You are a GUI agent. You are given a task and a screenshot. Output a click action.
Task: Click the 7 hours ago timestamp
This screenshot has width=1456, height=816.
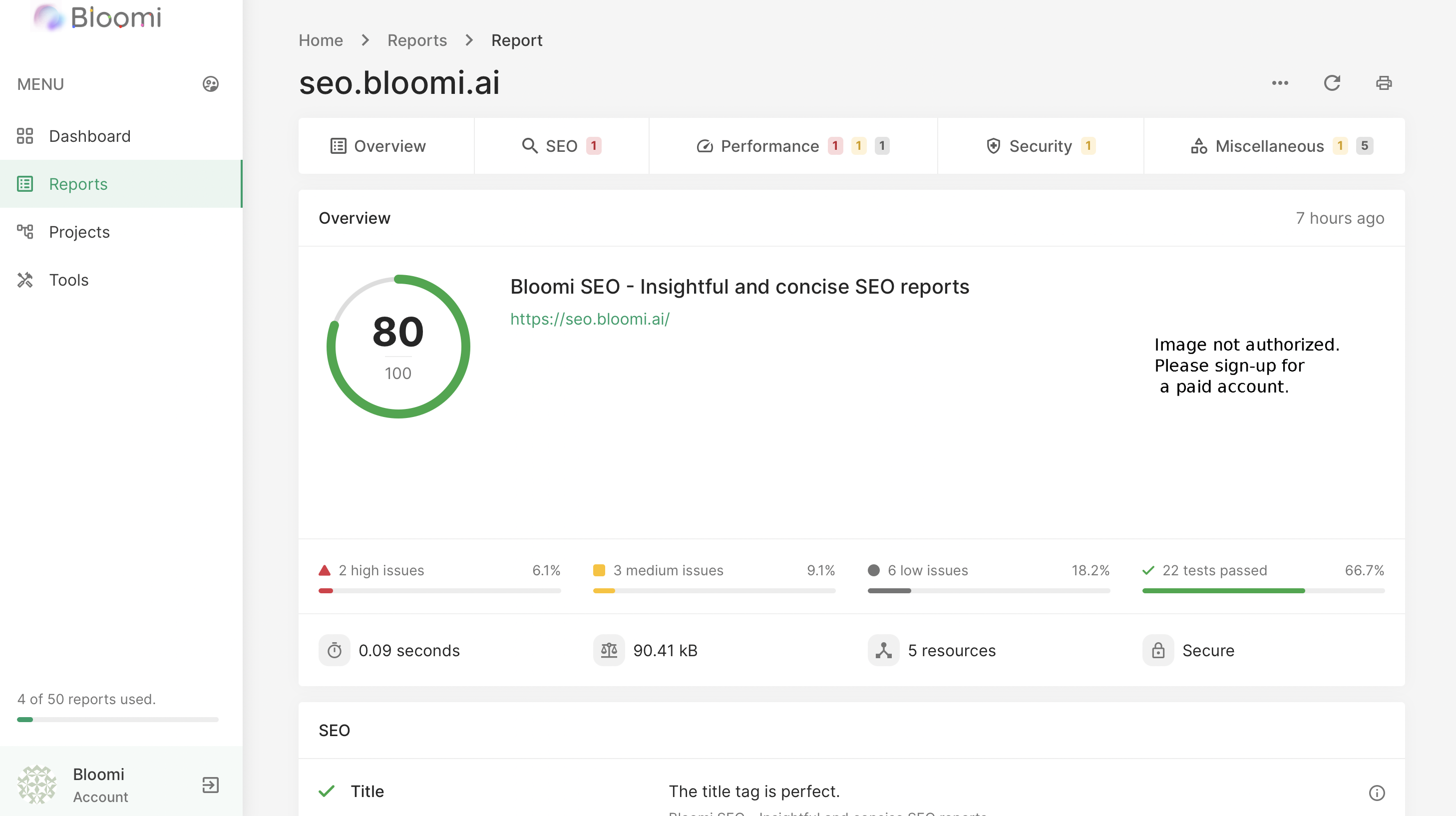tap(1340, 218)
